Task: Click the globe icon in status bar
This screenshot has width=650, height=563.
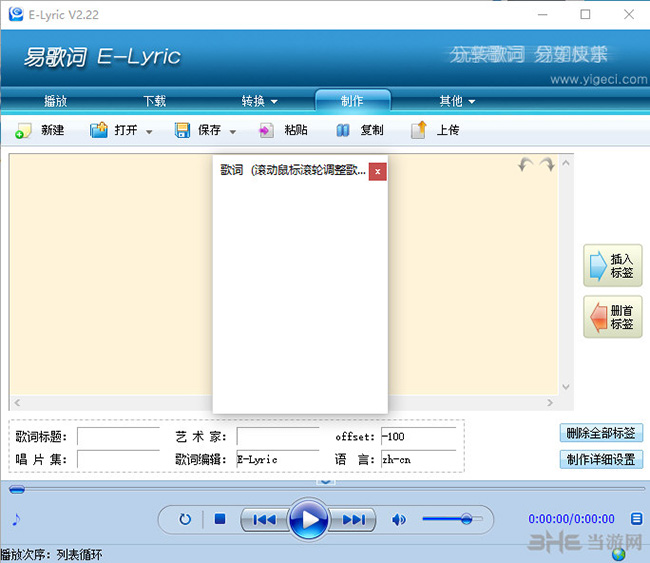Action: 618,554
